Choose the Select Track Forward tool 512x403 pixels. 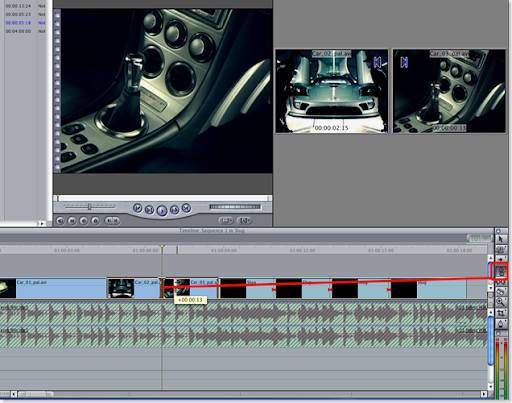point(500,259)
